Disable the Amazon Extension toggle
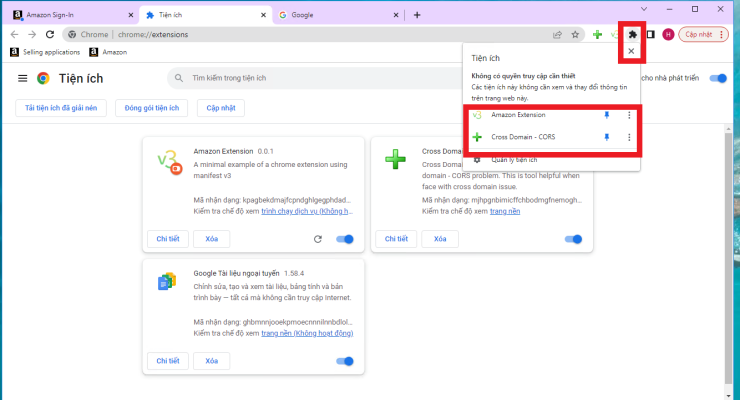The width and height of the screenshot is (740, 400). (x=346, y=239)
